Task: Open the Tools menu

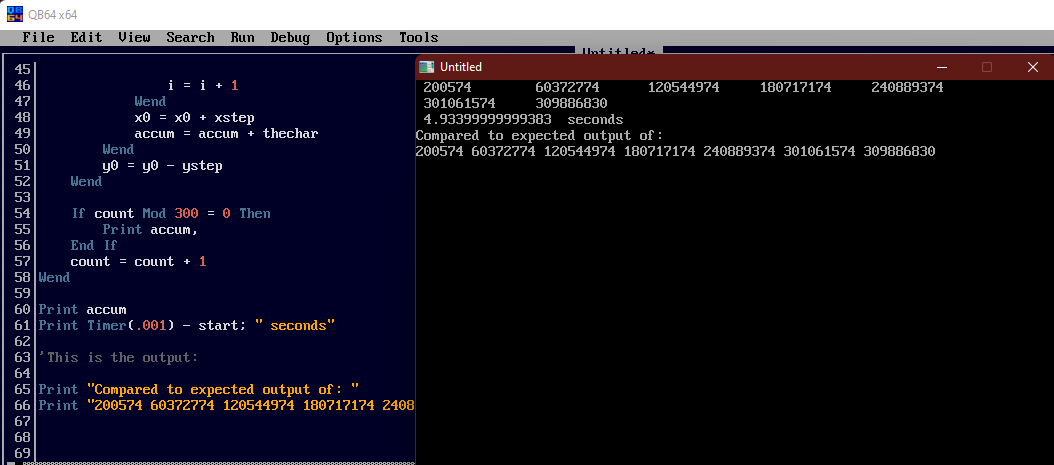Action: point(418,37)
